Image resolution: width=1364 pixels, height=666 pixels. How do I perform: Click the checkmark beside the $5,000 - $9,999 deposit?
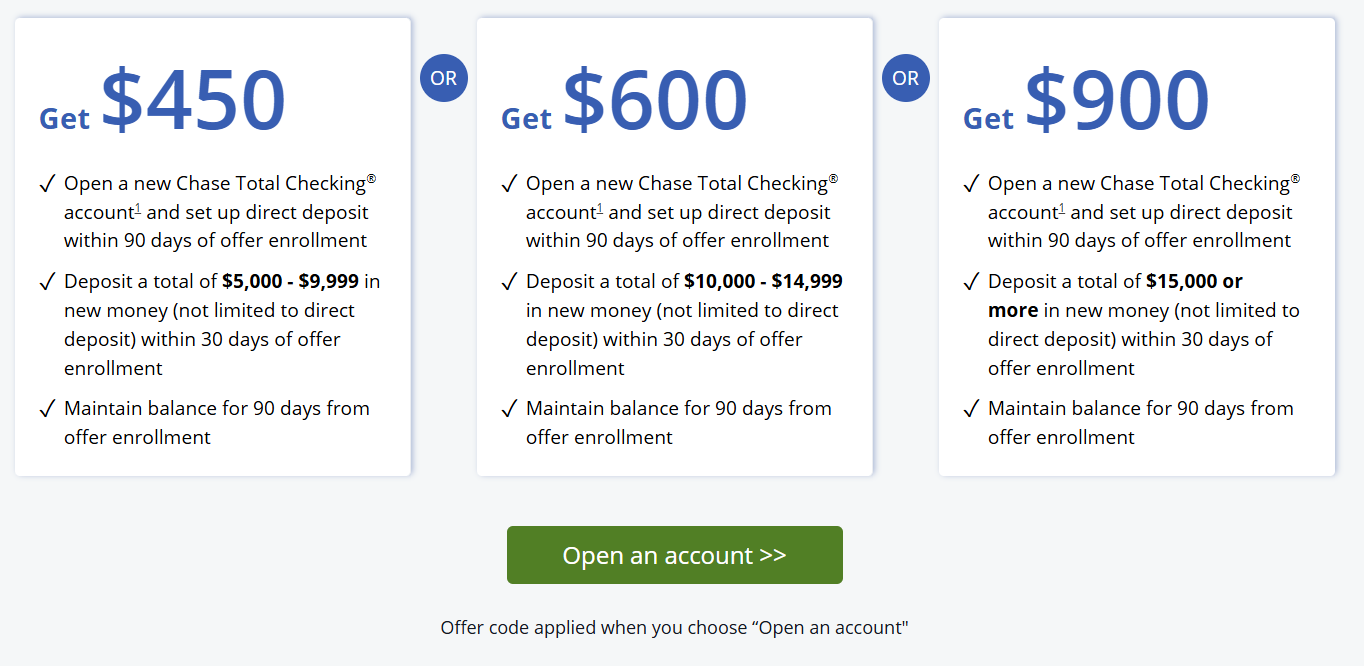point(46,282)
